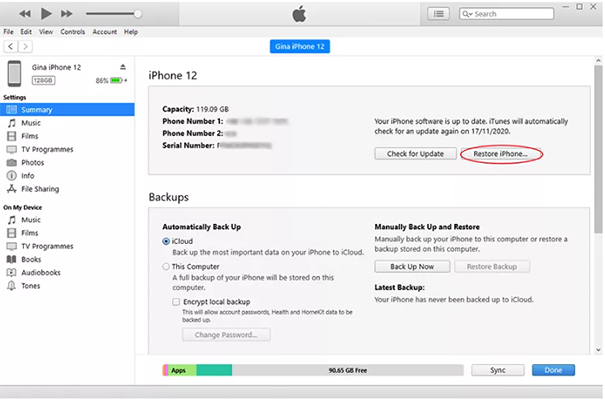Open the File menu
Screen dimensions: 605x400
[x=8, y=32]
